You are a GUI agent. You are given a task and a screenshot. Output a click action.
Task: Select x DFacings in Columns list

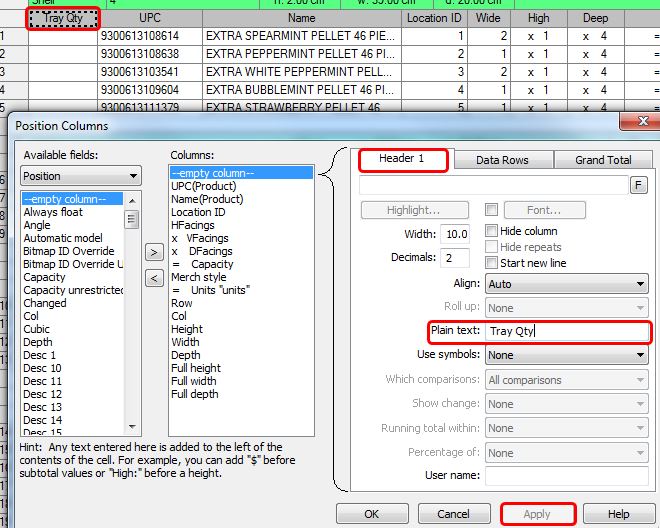point(202,251)
